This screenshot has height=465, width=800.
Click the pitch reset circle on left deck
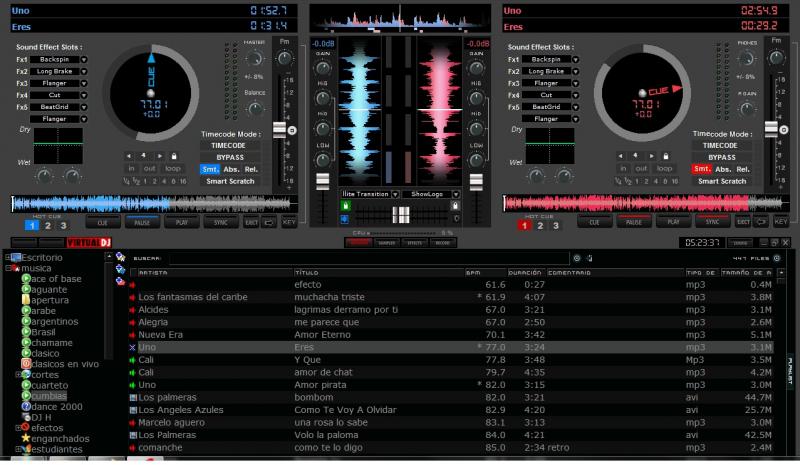click(x=292, y=130)
